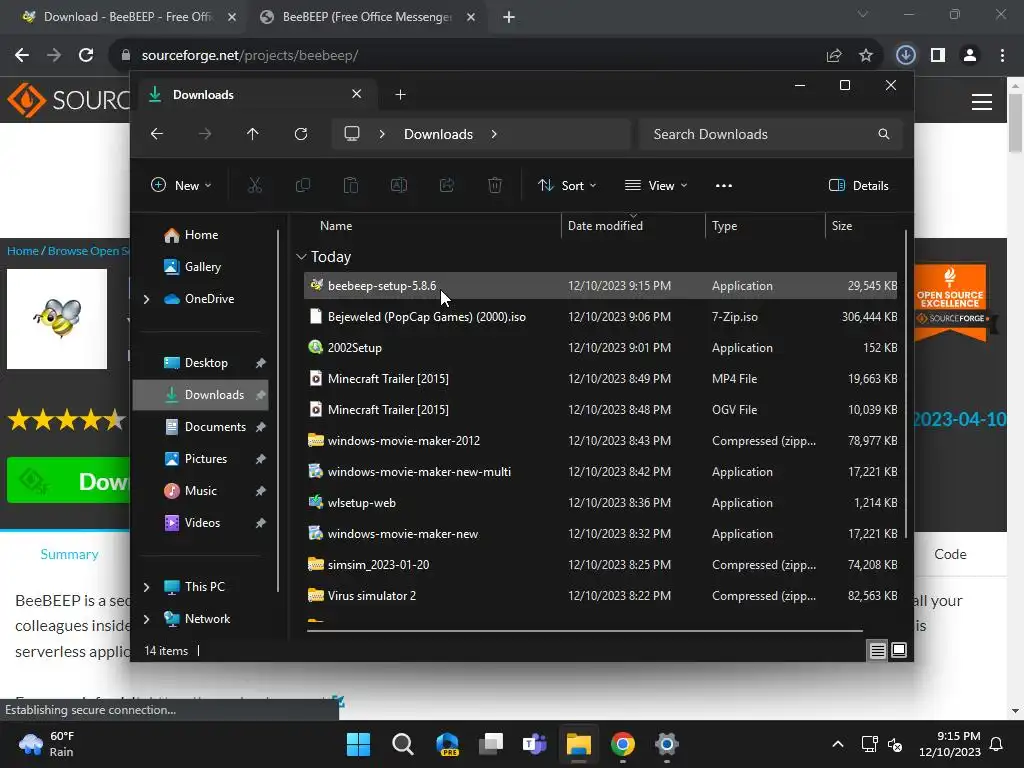
Task: Open Settings gear in taskbar
Action: [667, 744]
